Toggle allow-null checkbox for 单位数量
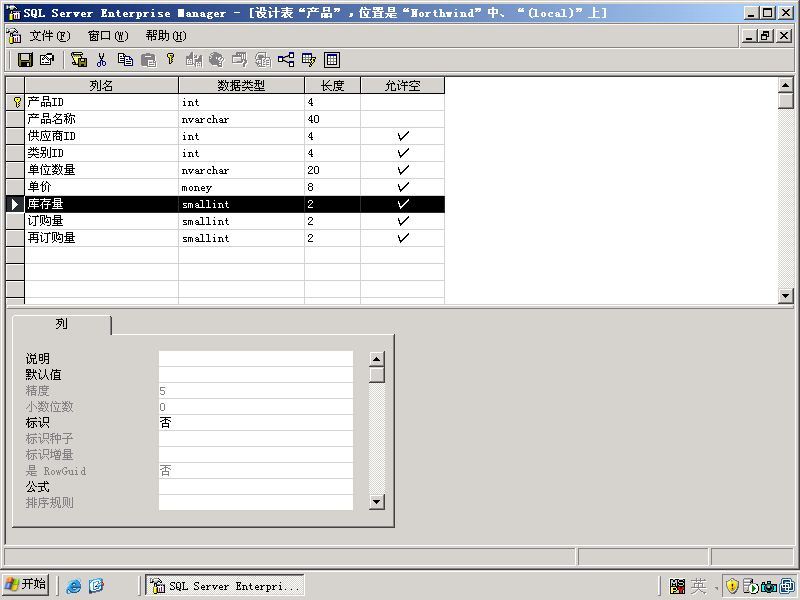Image resolution: width=800 pixels, height=600 pixels. tap(403, 170)
